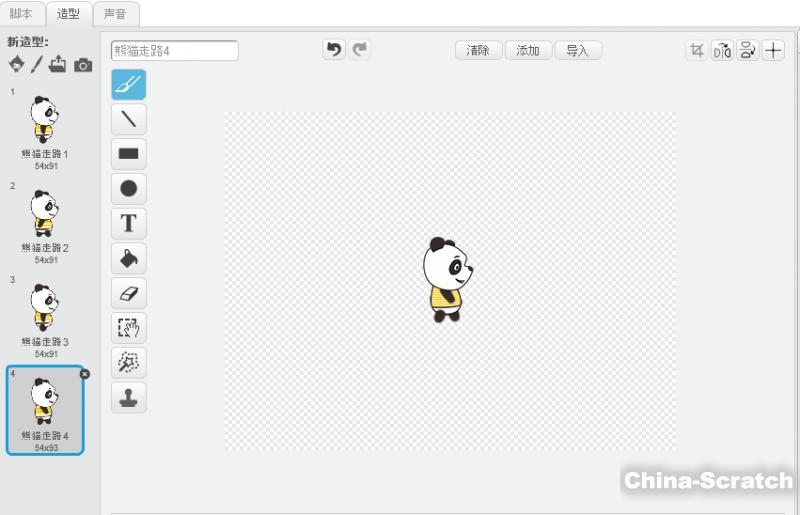Select the Eraser tool
Screen dimensions: 800x515
point(128,293)
